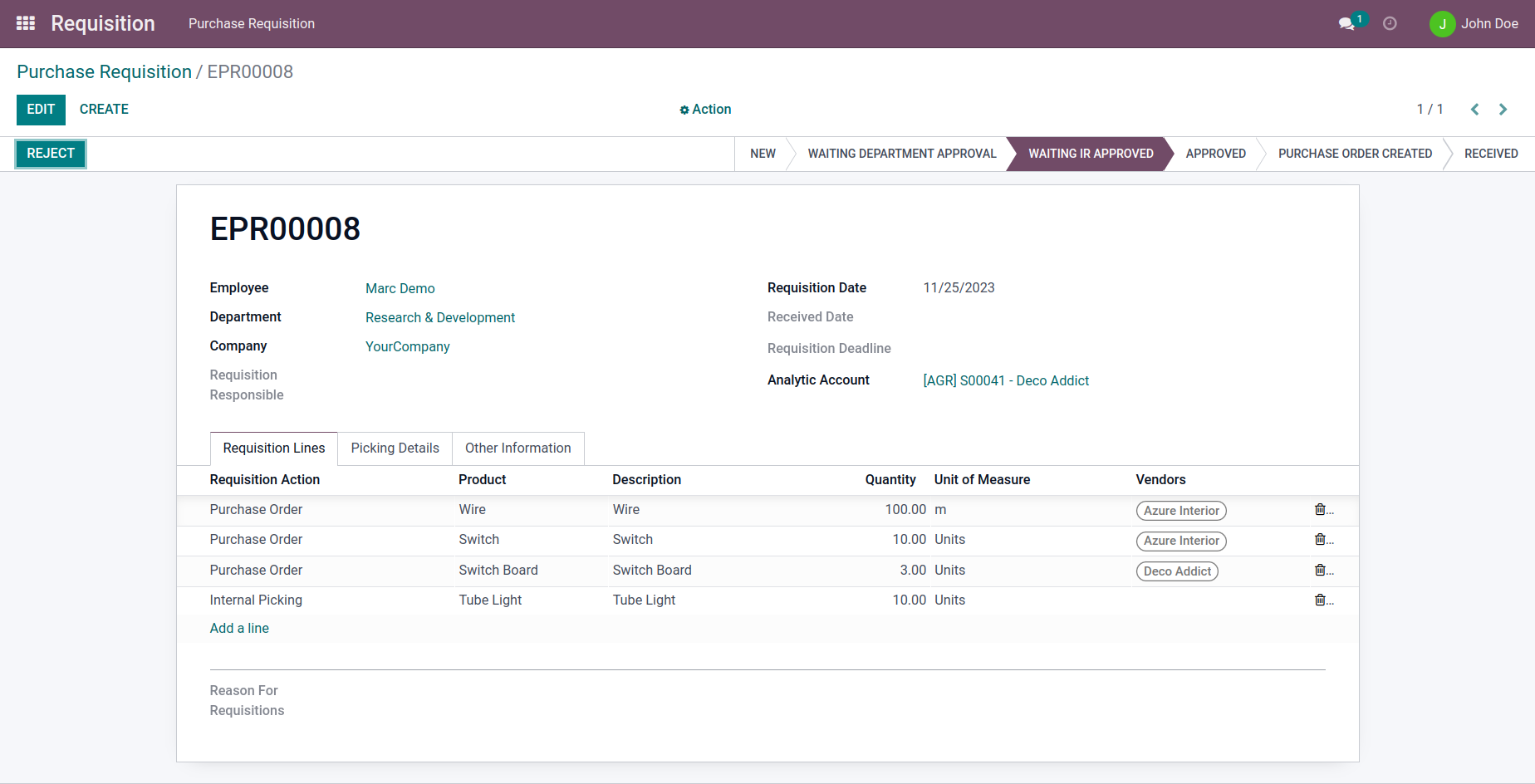This screenshot has height=784, width=1535.
Task: Go to the next record arrow
Action: click(1503, 110)
